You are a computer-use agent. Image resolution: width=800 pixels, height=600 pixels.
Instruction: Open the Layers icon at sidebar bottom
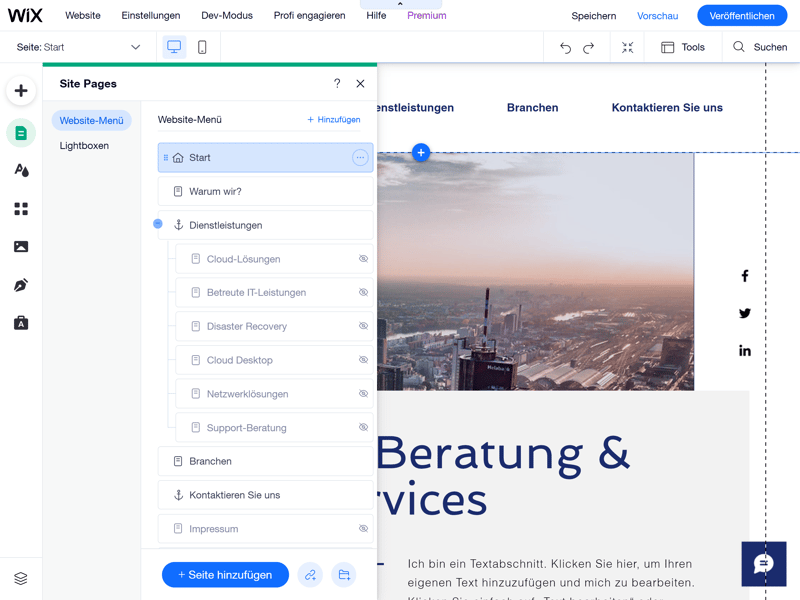(21, 579)
